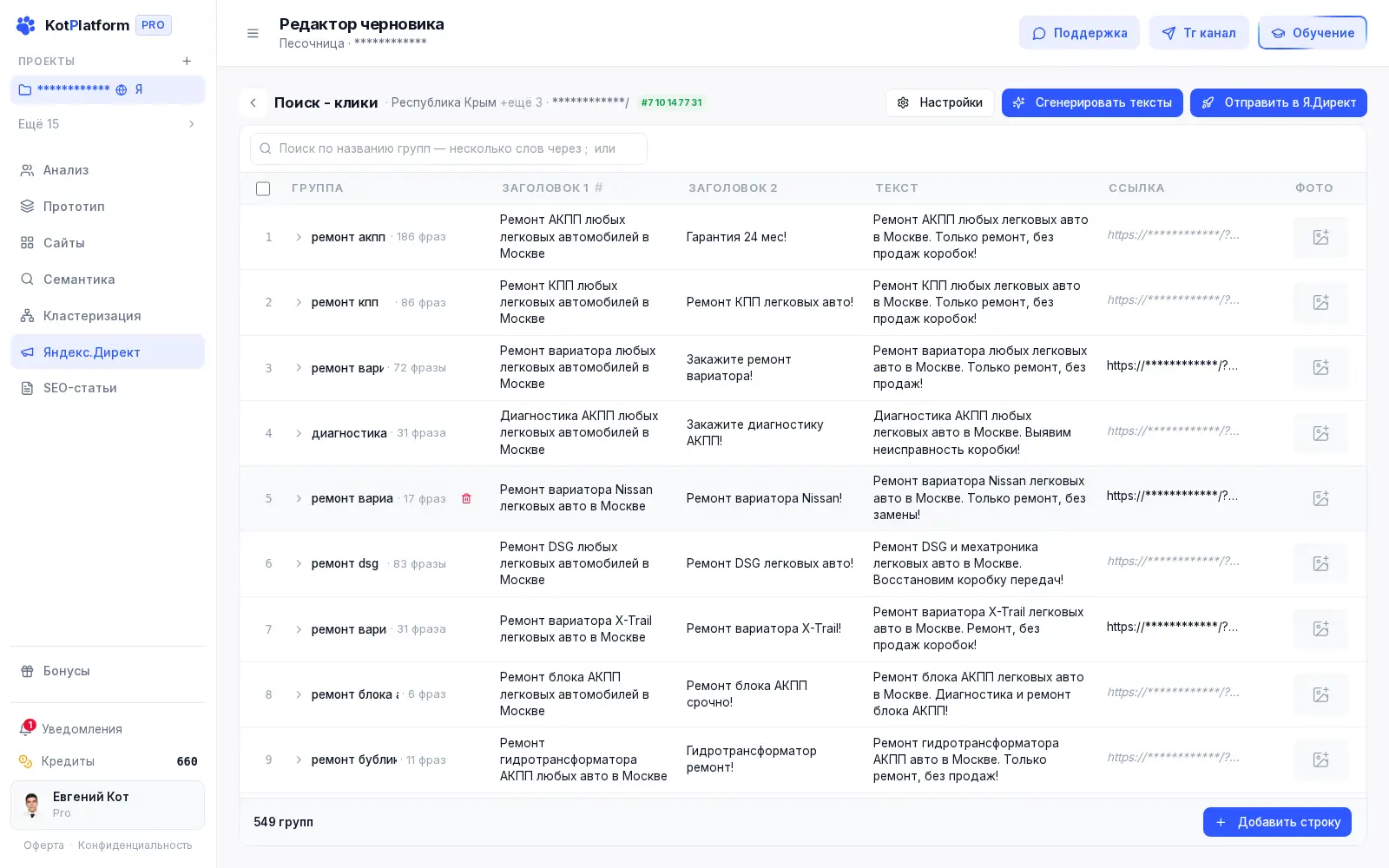Click the Поддержка button
The height and width of the screenshot is (868, 1389).
1079,33
